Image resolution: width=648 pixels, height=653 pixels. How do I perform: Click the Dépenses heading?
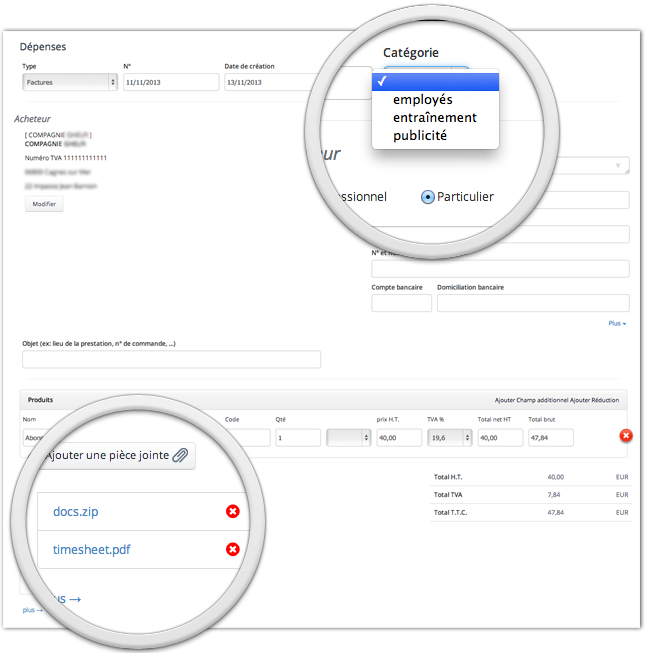tap(42, 47)
